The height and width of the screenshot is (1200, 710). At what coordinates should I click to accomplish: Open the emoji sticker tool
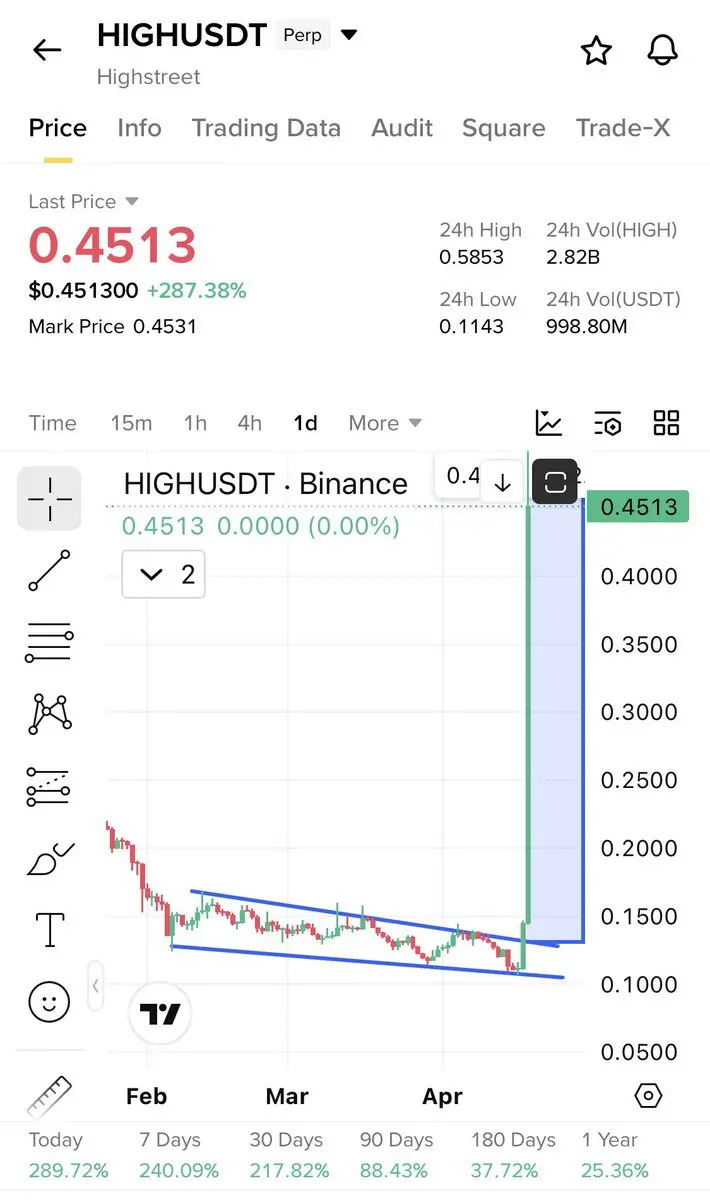[49, 1001]
